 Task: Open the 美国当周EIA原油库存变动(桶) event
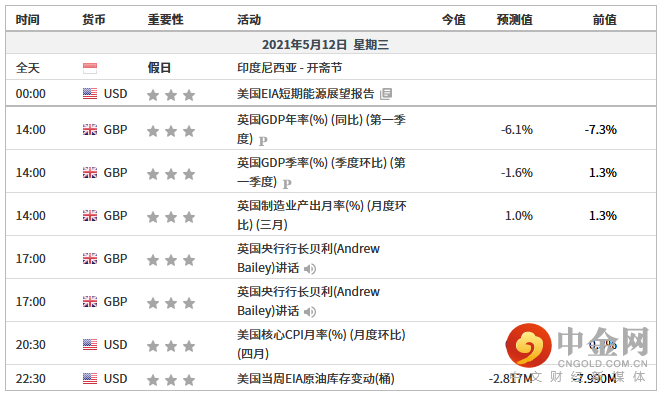pyautogui.click(x=315, y=379)
